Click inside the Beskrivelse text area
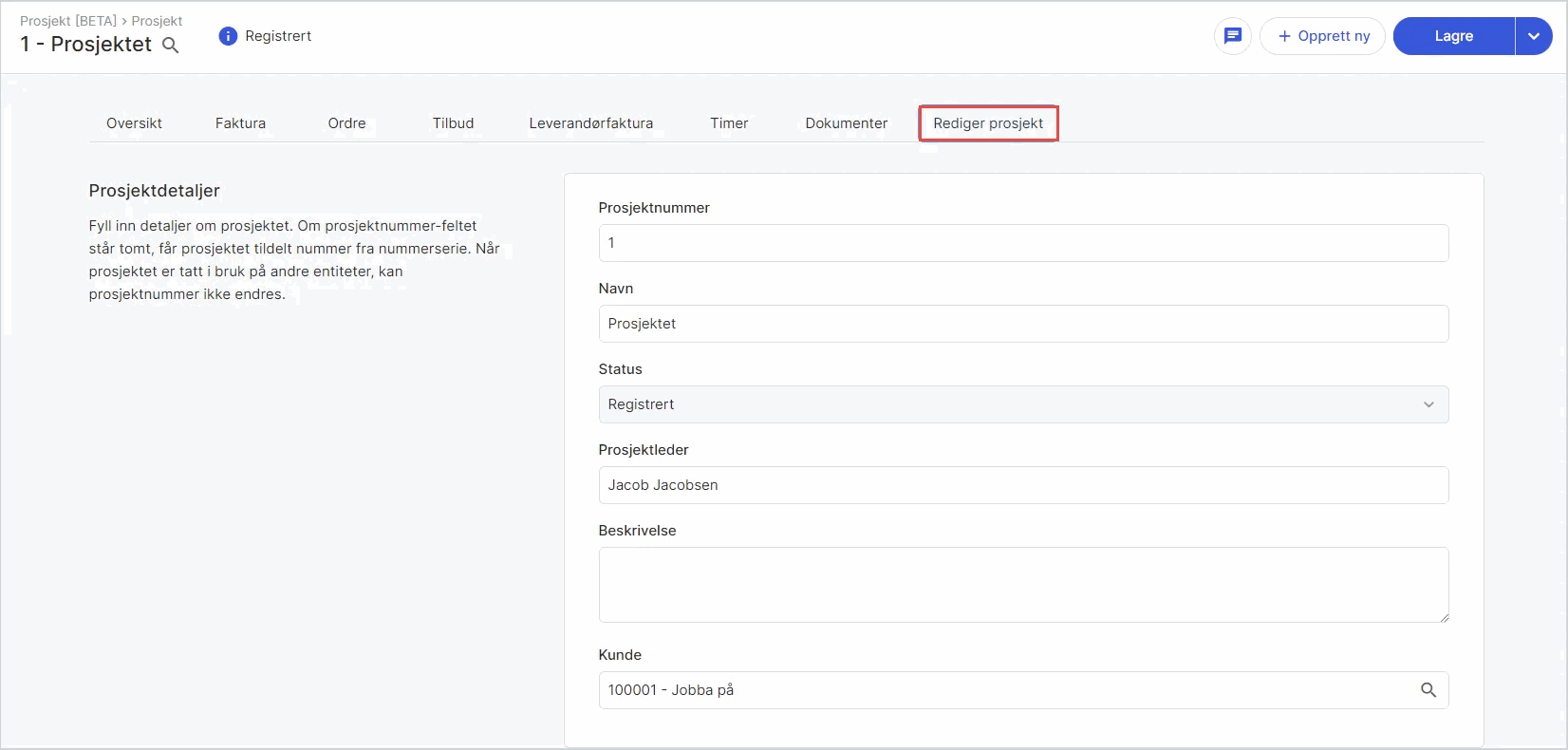Image resolution: width=1568 pixels, height=750 pixels. pyautogui.click(x=1023, y=585)
